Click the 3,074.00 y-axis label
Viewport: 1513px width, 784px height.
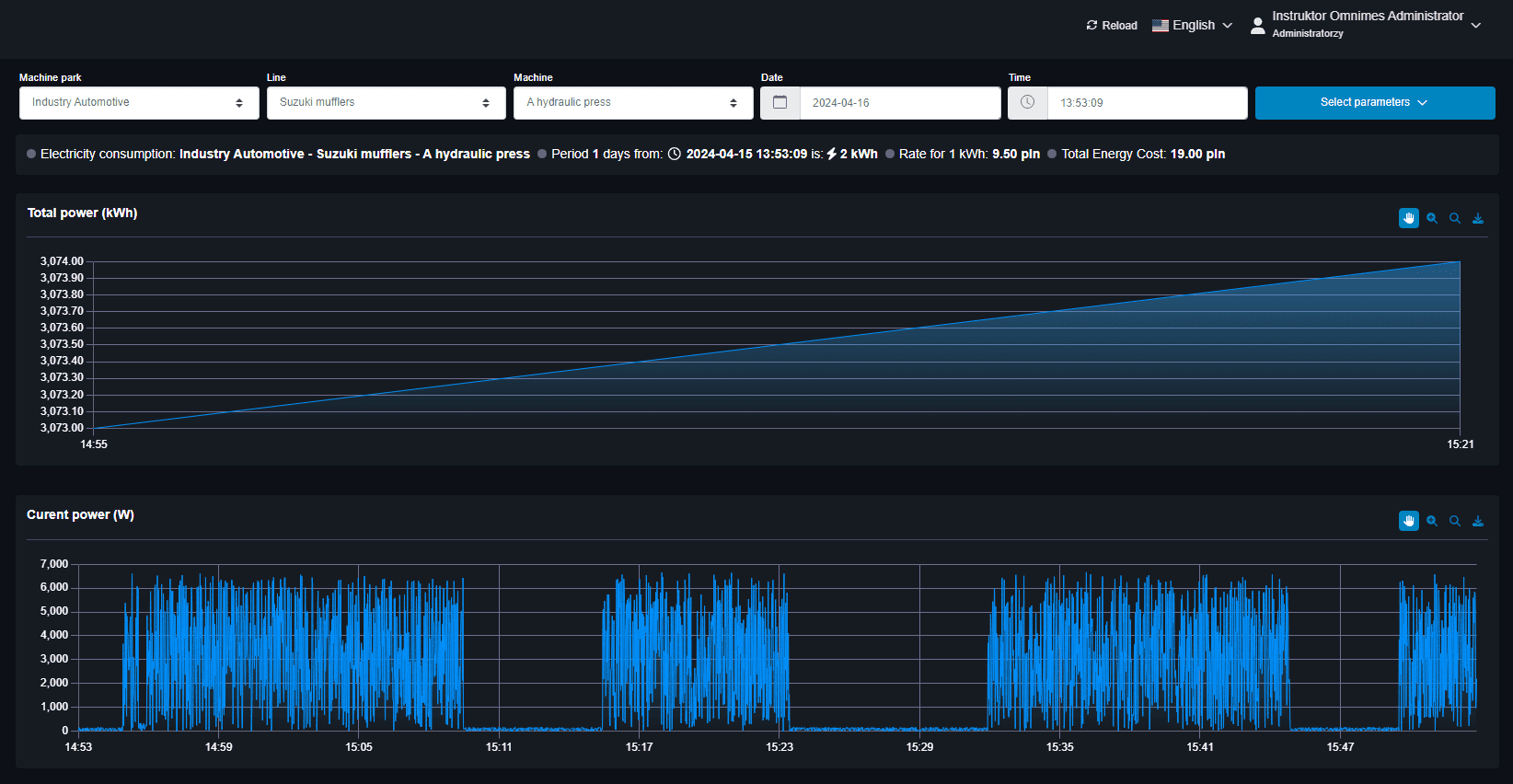(62, 261)
